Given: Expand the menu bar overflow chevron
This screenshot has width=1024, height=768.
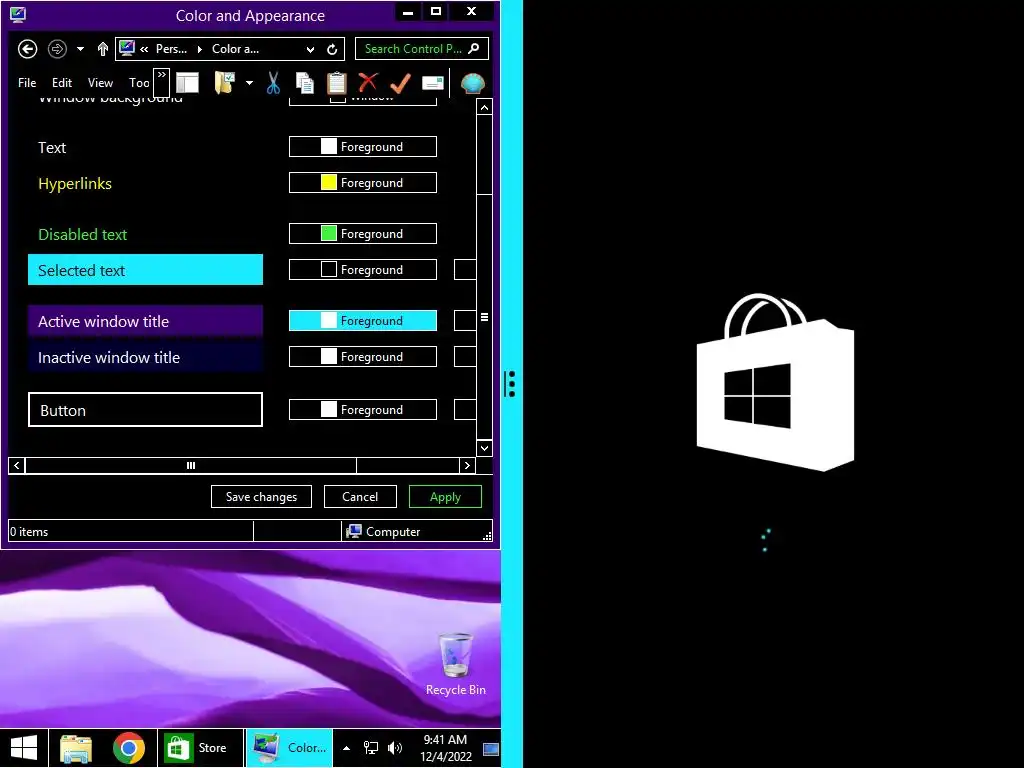Looking at the screenshot, I should (161, 82).
